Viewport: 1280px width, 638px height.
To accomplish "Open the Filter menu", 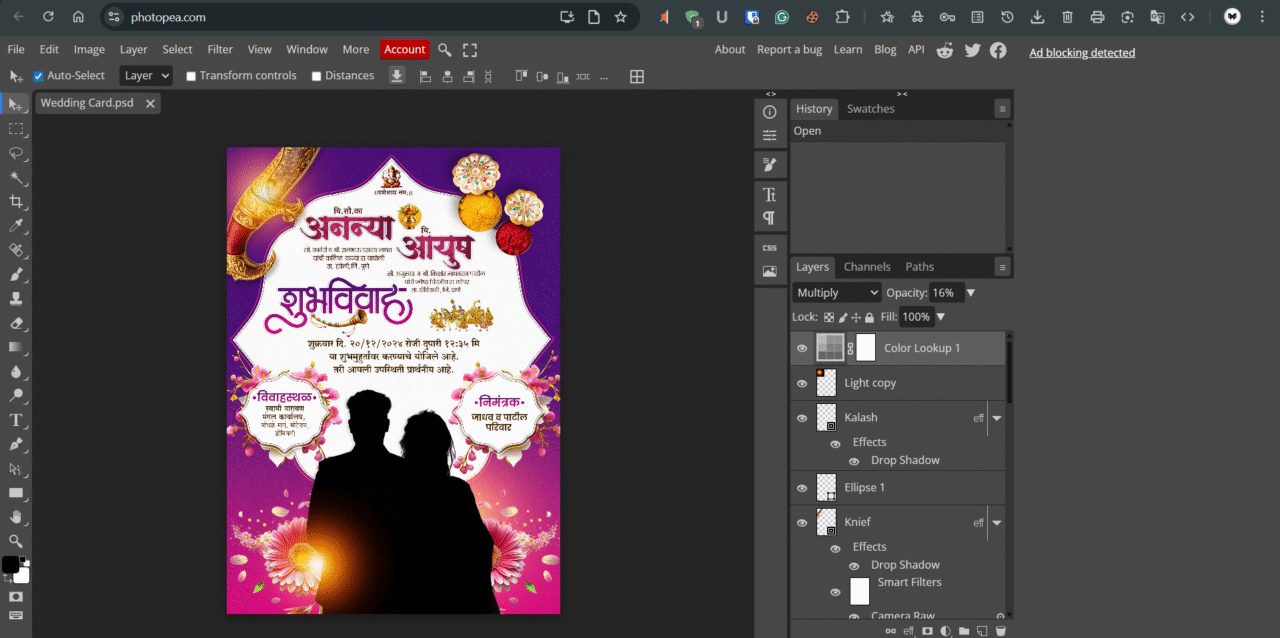I will (220, 50).
